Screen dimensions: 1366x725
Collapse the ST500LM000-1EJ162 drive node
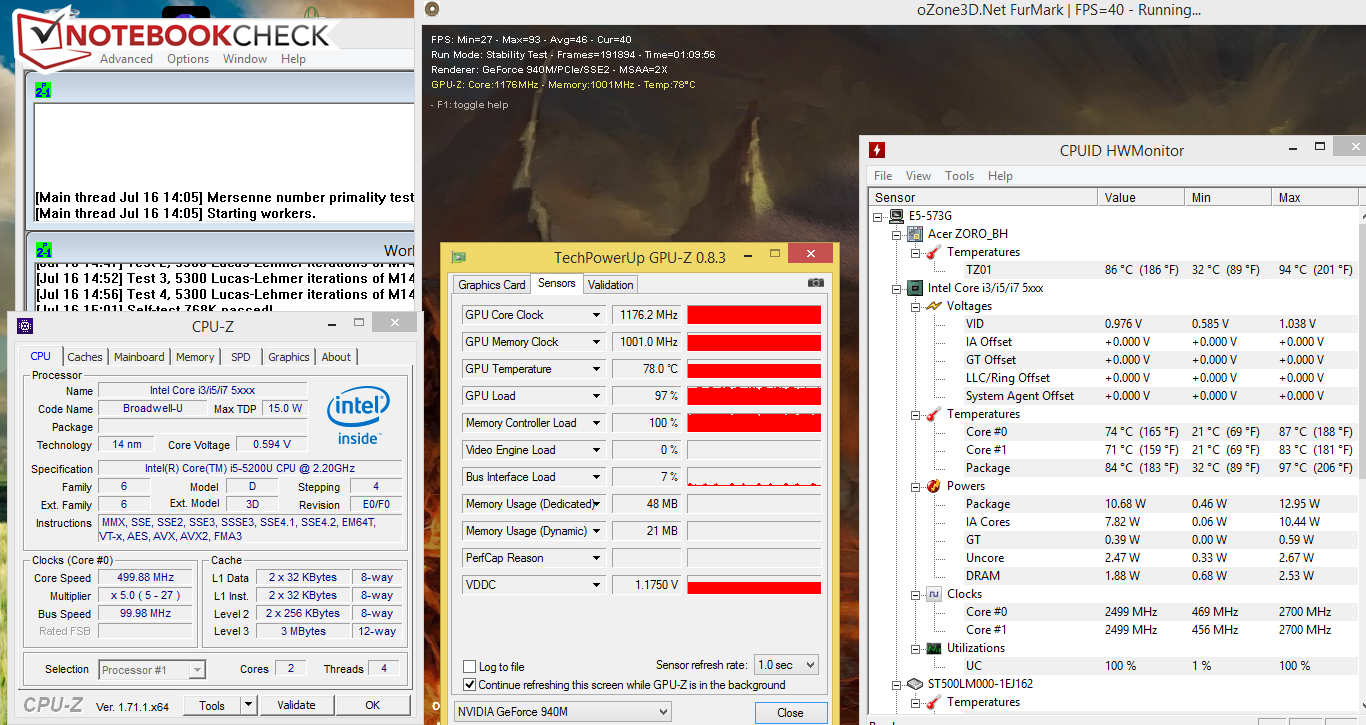point(897,684)
